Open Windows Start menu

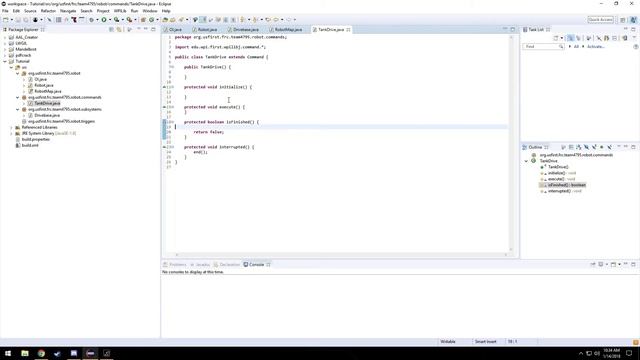click(x=8, y=353)
